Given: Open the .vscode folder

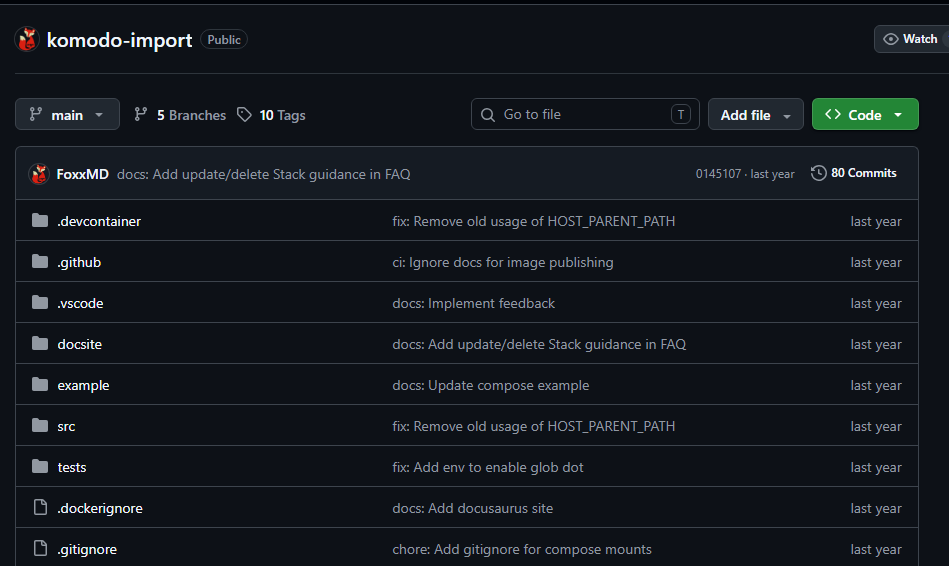Looking at the screenshot, I should [x=80, y=303].
